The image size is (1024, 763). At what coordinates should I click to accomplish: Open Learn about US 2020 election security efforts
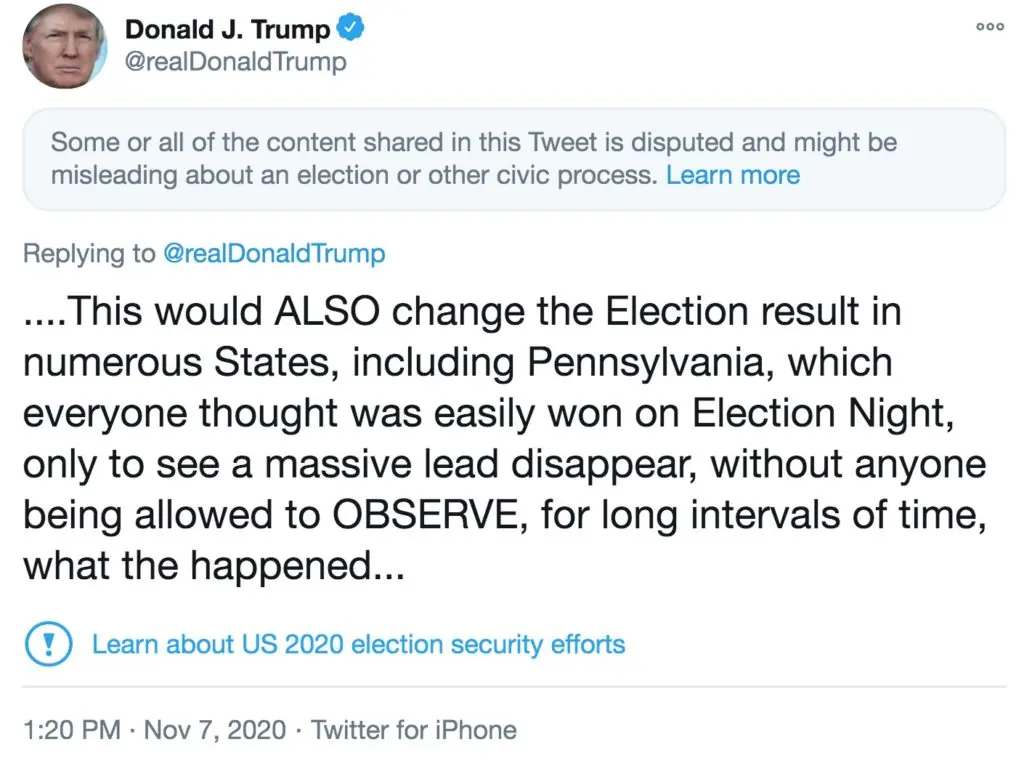pyautogui.click(x=358, y=643)
